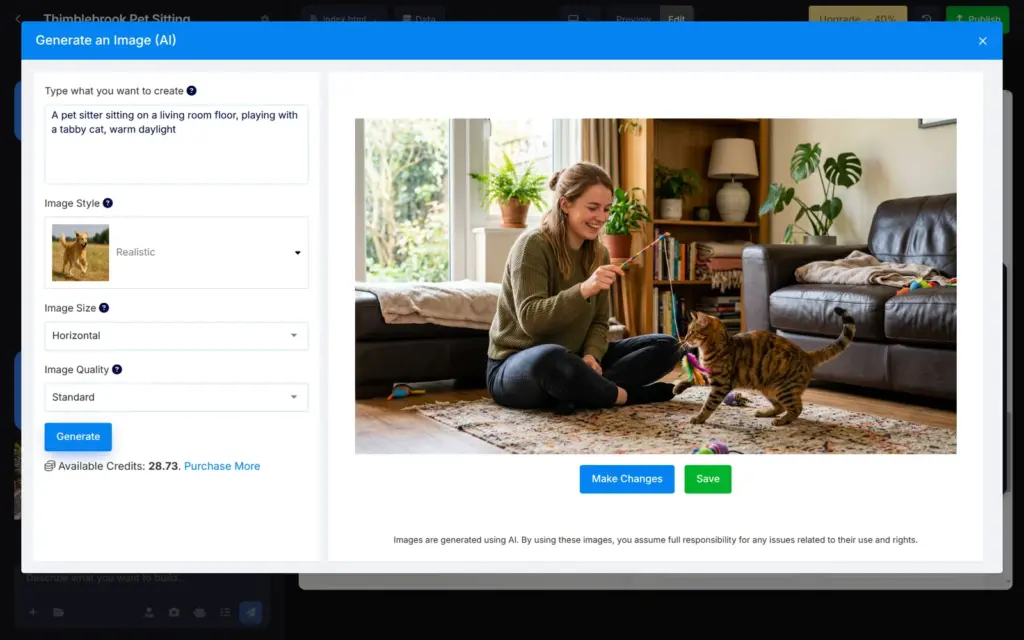Click the Image Style dropdown arrow
This screenshot has width=1024, height=640.
pyautogui.click(x=297, y=253)
